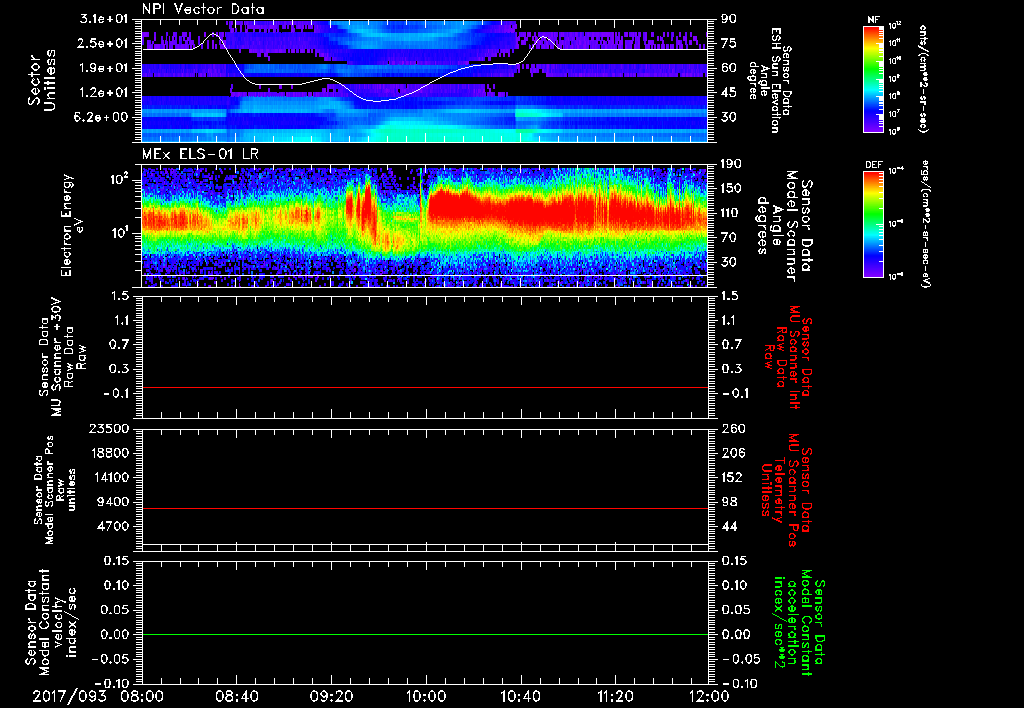Click the 'Model Scanner Pos Raw unitless' axis label
This screenshot has width=1024, height=708.
(x=54, y=489)
